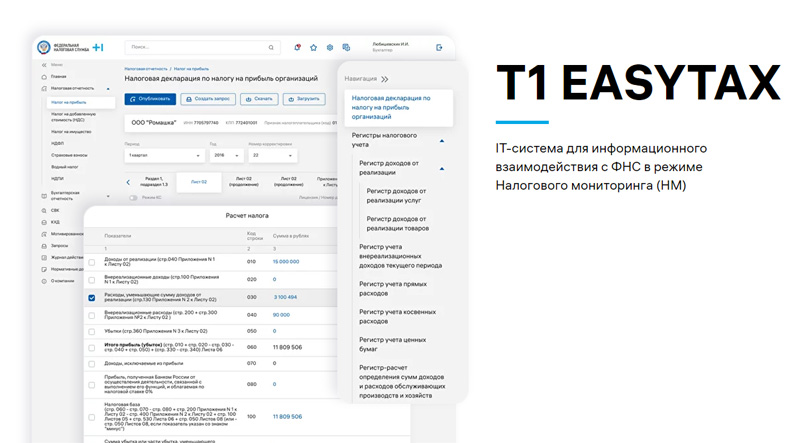Image resolution: width=800 pixels, height=443 pixels.
Task: Open the Год dropdown showing 2016
Action: (226, 155)
